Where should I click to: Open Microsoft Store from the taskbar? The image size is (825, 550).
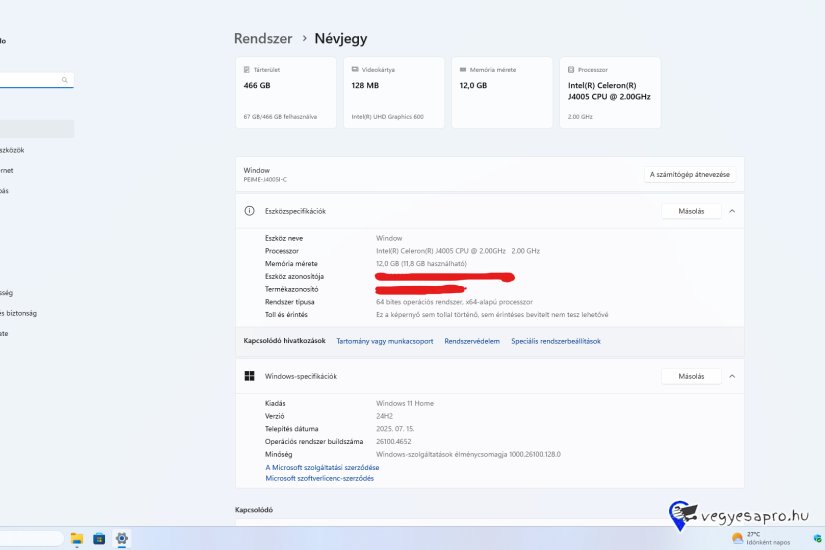coord(99,538)
